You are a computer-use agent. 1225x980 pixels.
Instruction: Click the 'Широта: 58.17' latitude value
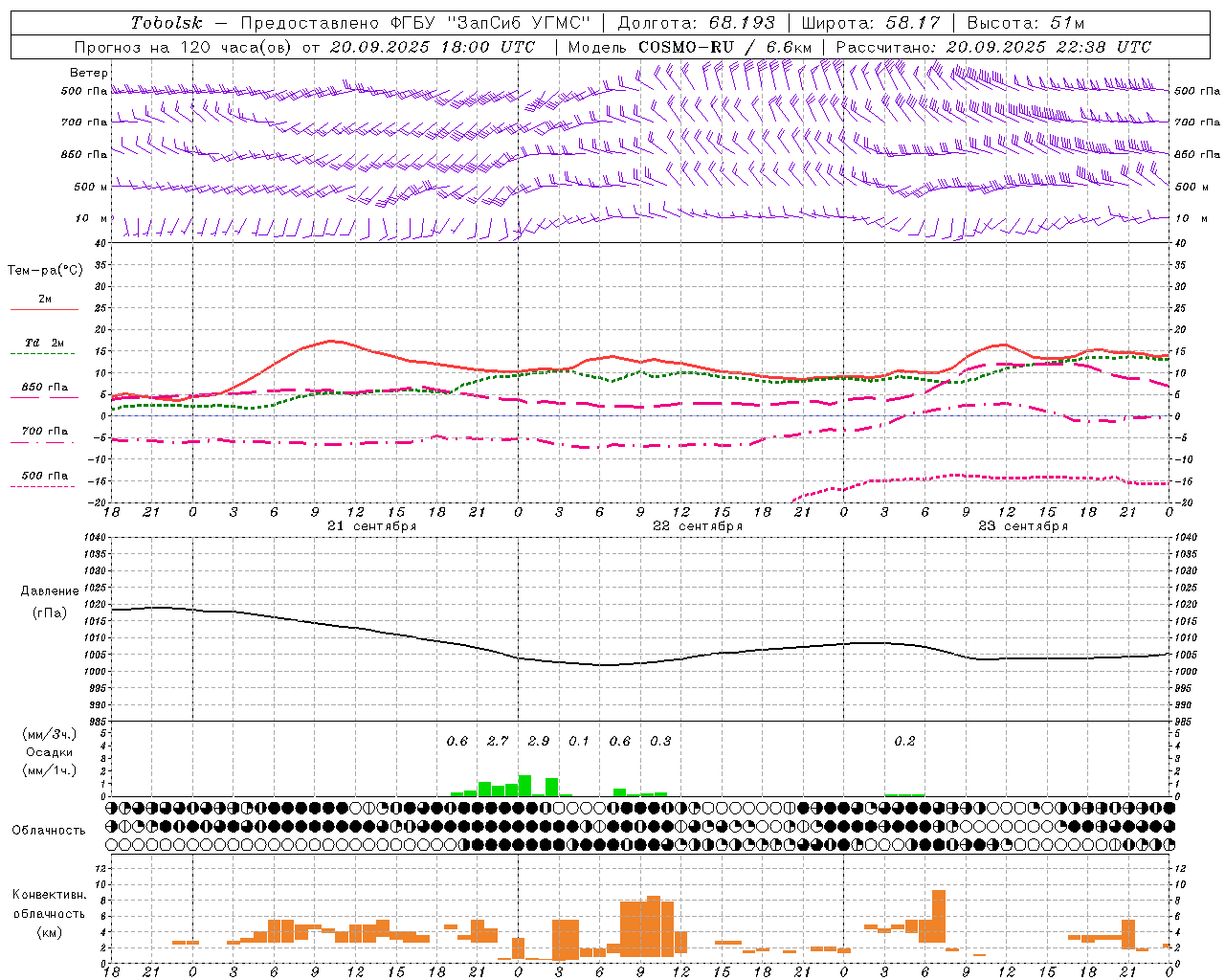click(x=871, y=23)
